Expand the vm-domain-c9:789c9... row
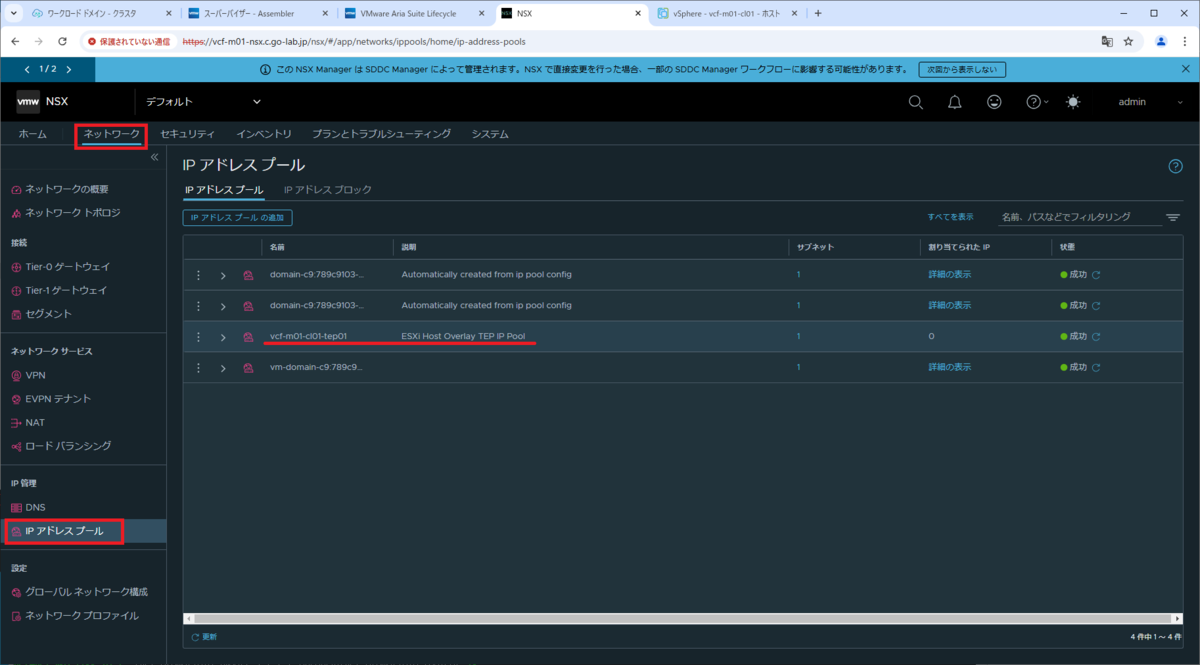The image size is (1200, 665). tap(223, 367)
